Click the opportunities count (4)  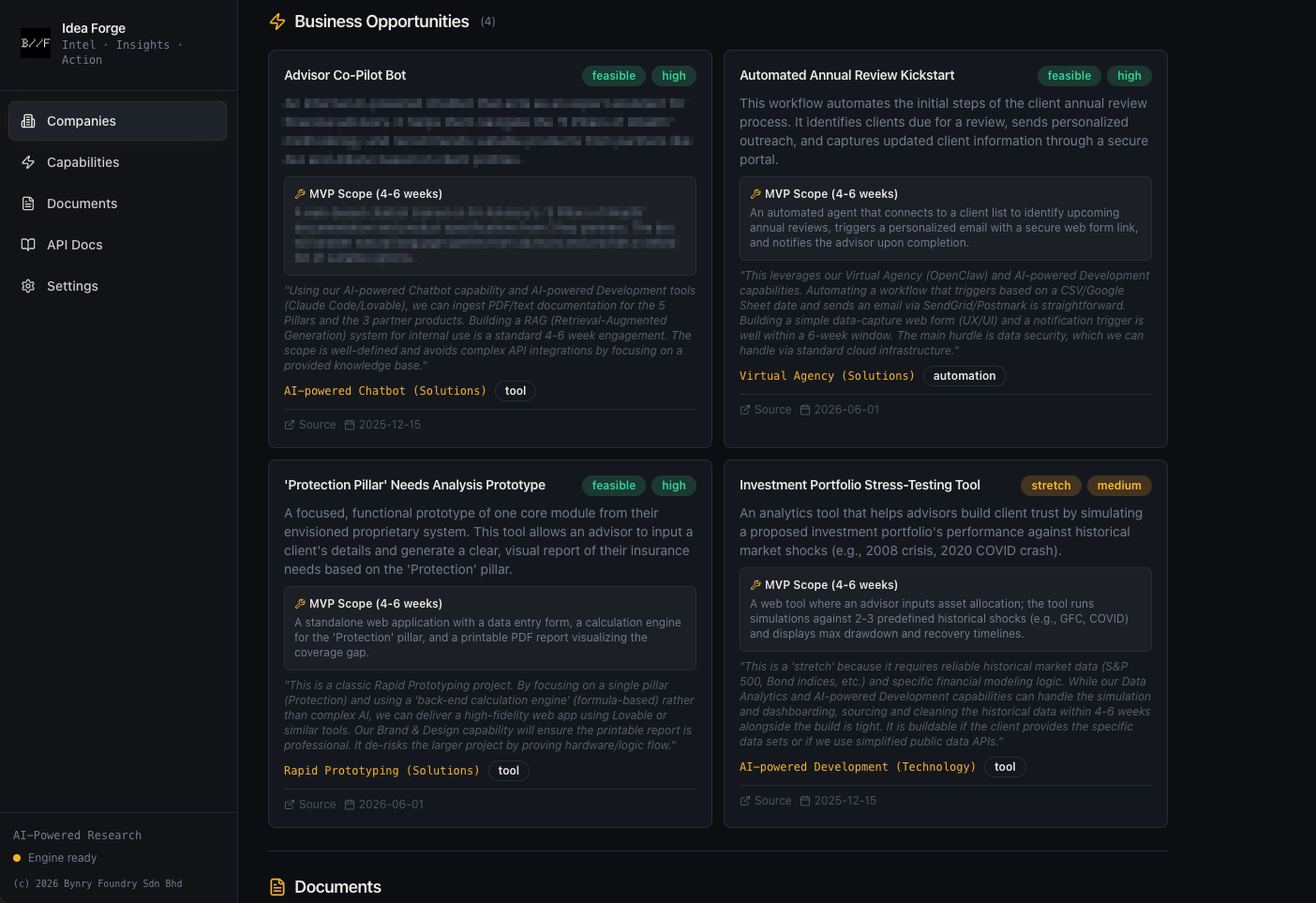click(487, 22)
